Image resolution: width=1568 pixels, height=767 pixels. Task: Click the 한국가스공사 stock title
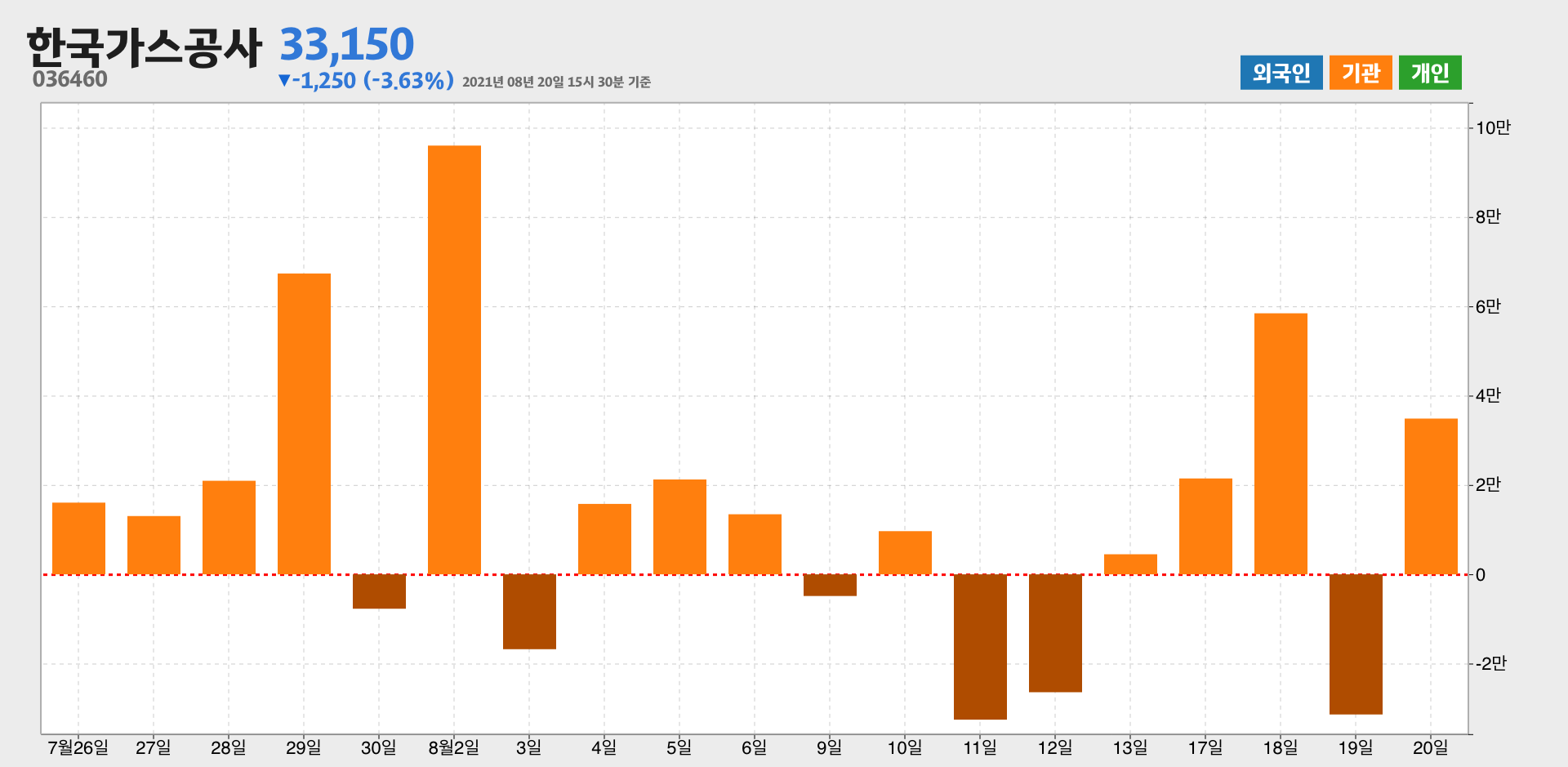pyautogui.click(x=144, y=47)
